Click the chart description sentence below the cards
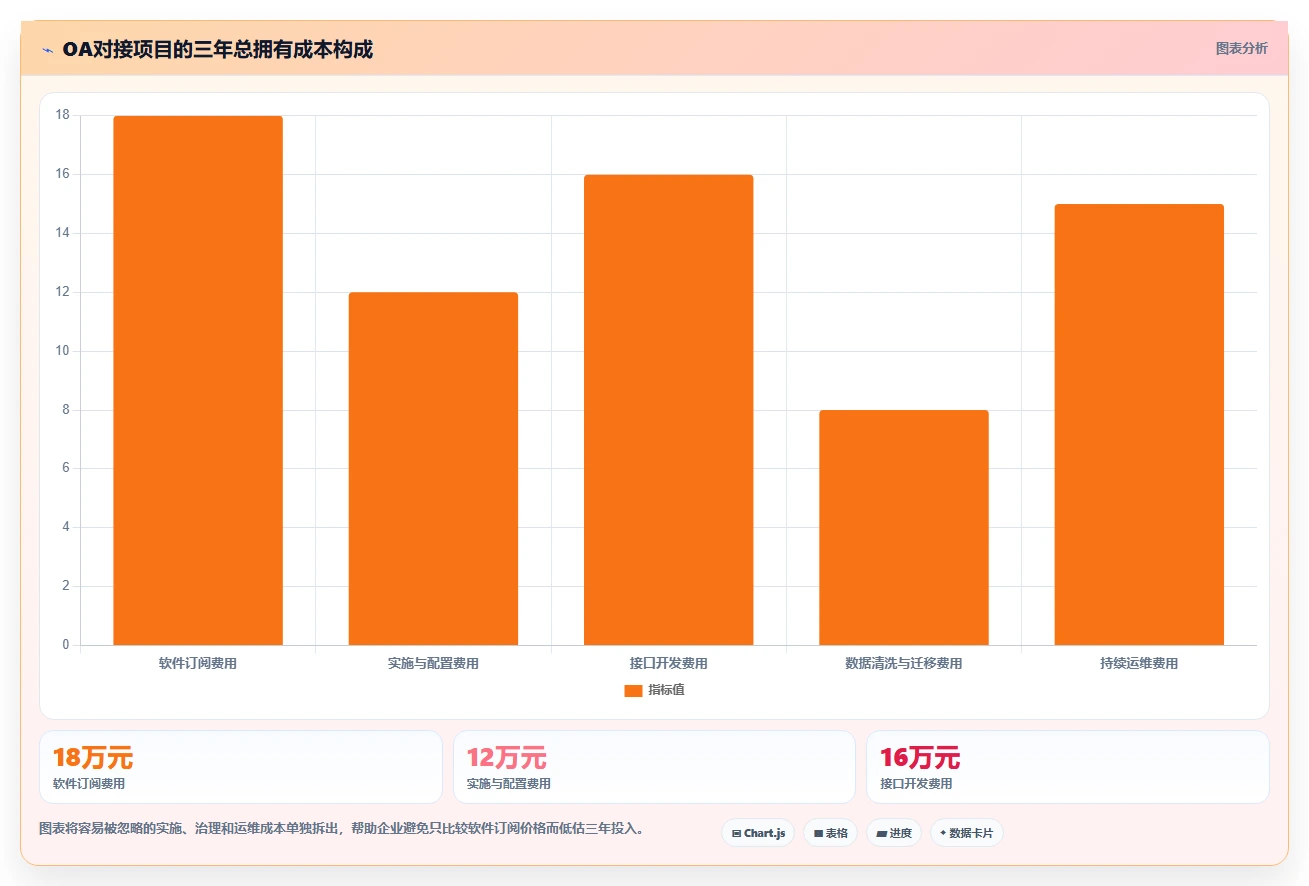Screen dimensions: 1309x886 [x=345, y=829]
